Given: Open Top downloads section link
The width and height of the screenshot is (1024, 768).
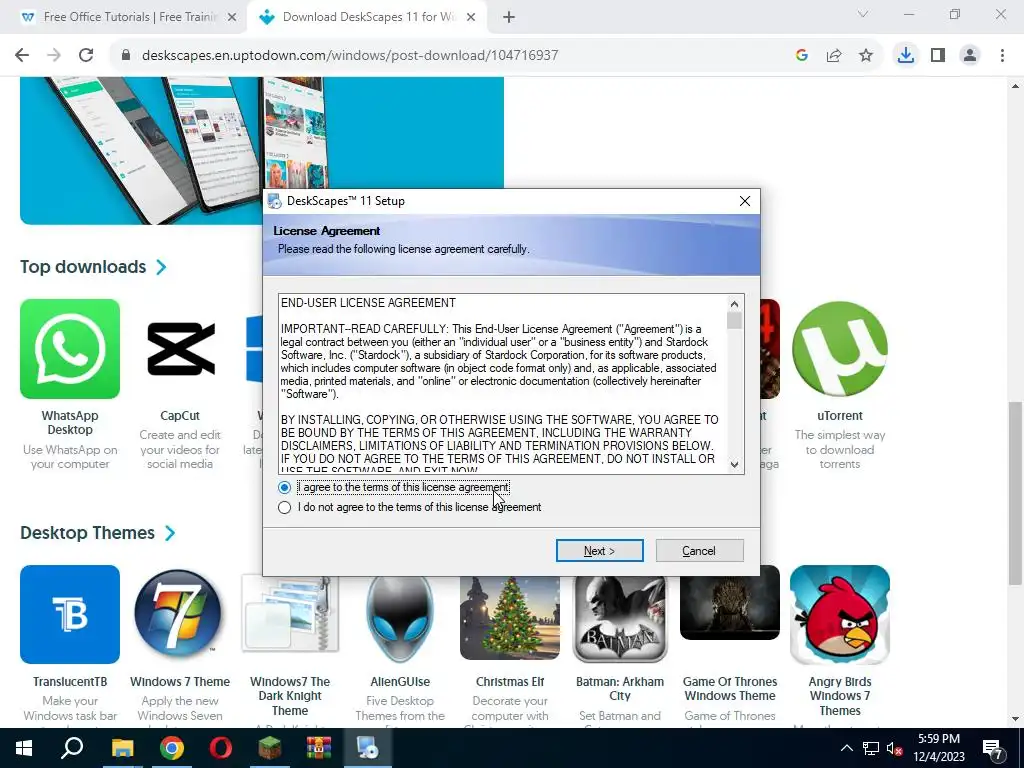Looking at the screenshot, I should point(83,267).
